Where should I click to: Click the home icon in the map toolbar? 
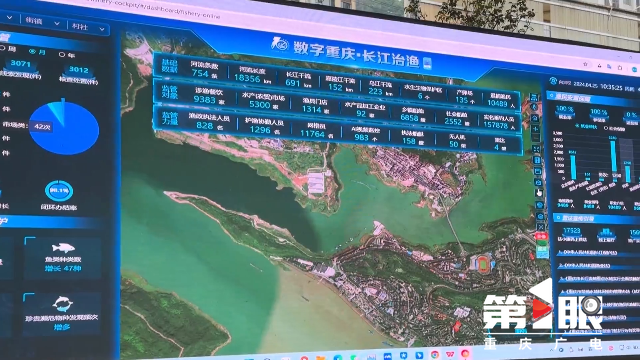pyautogui.click(x=535, y=118)
